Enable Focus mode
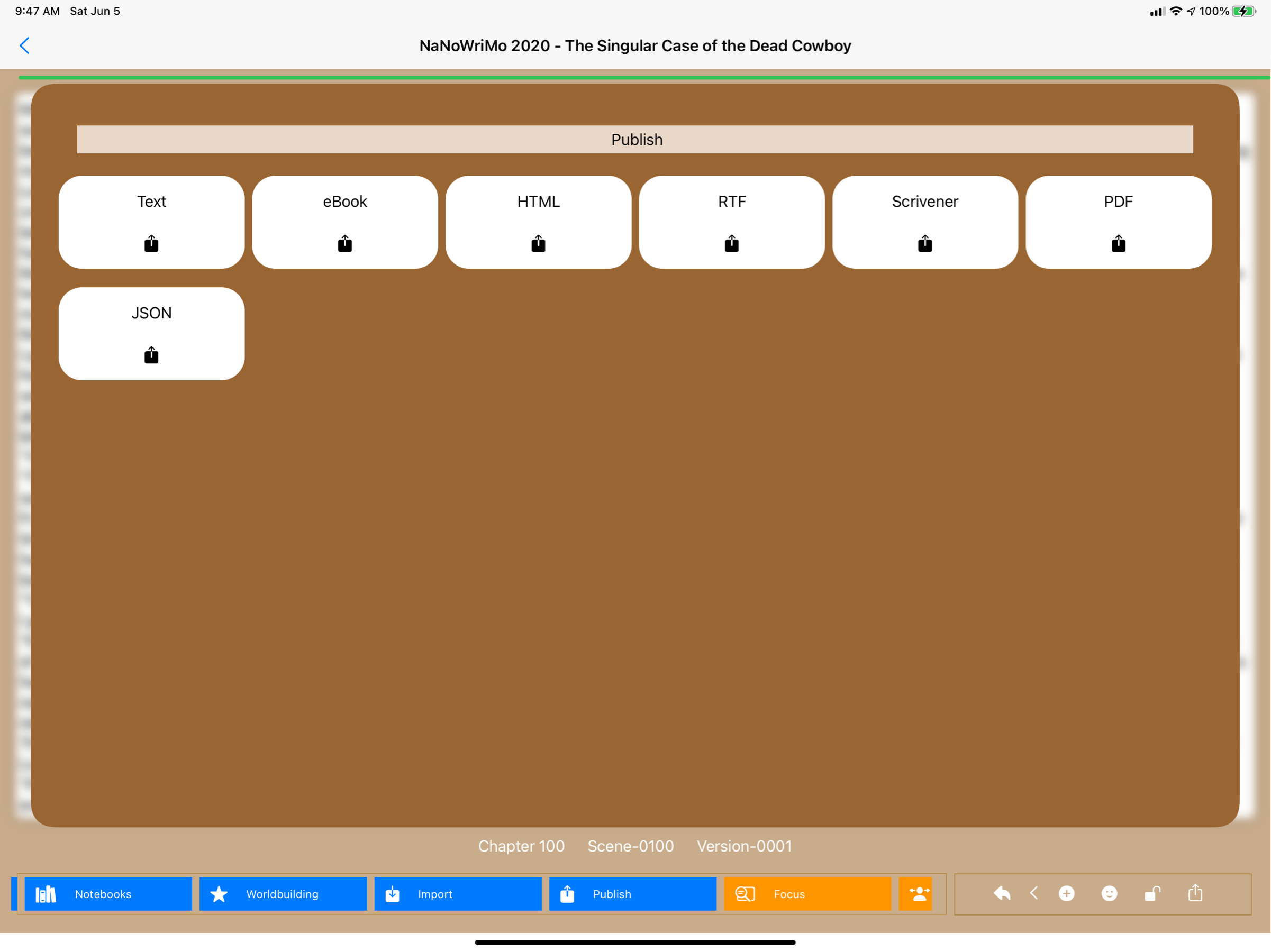The image size is (1271, 952). (x=807, y=893)
